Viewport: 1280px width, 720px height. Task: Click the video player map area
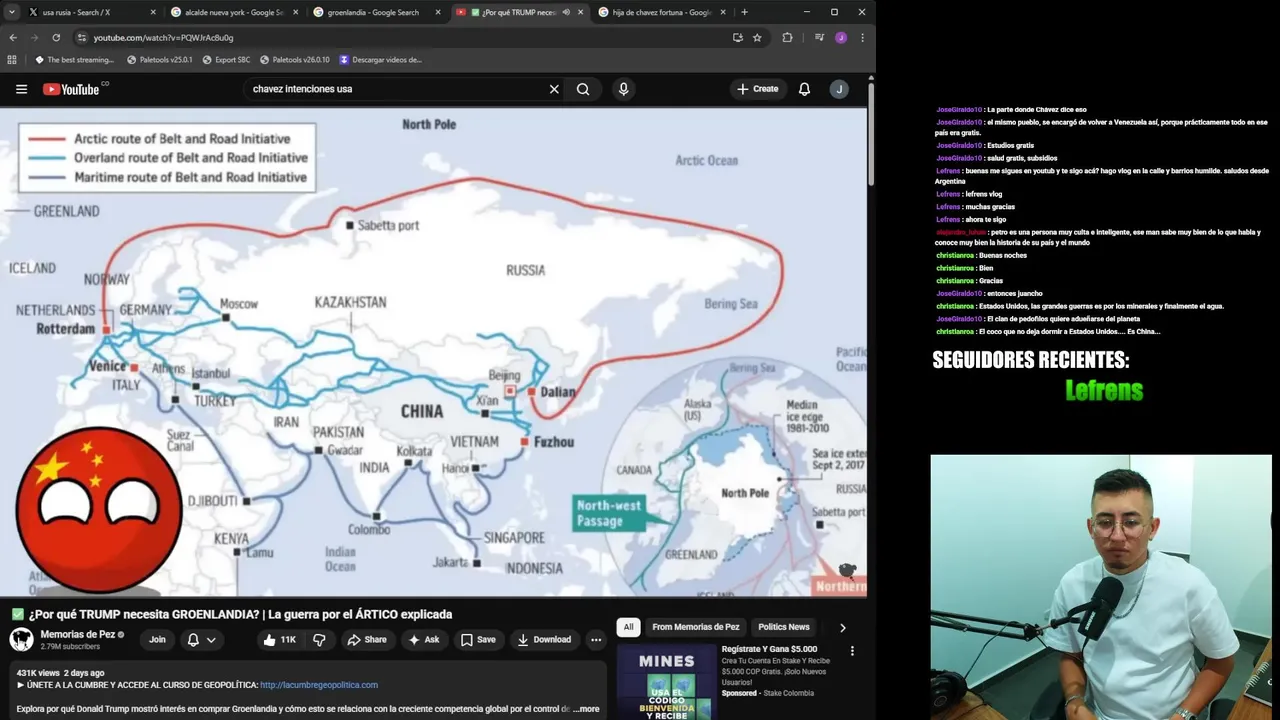(433, 352)
